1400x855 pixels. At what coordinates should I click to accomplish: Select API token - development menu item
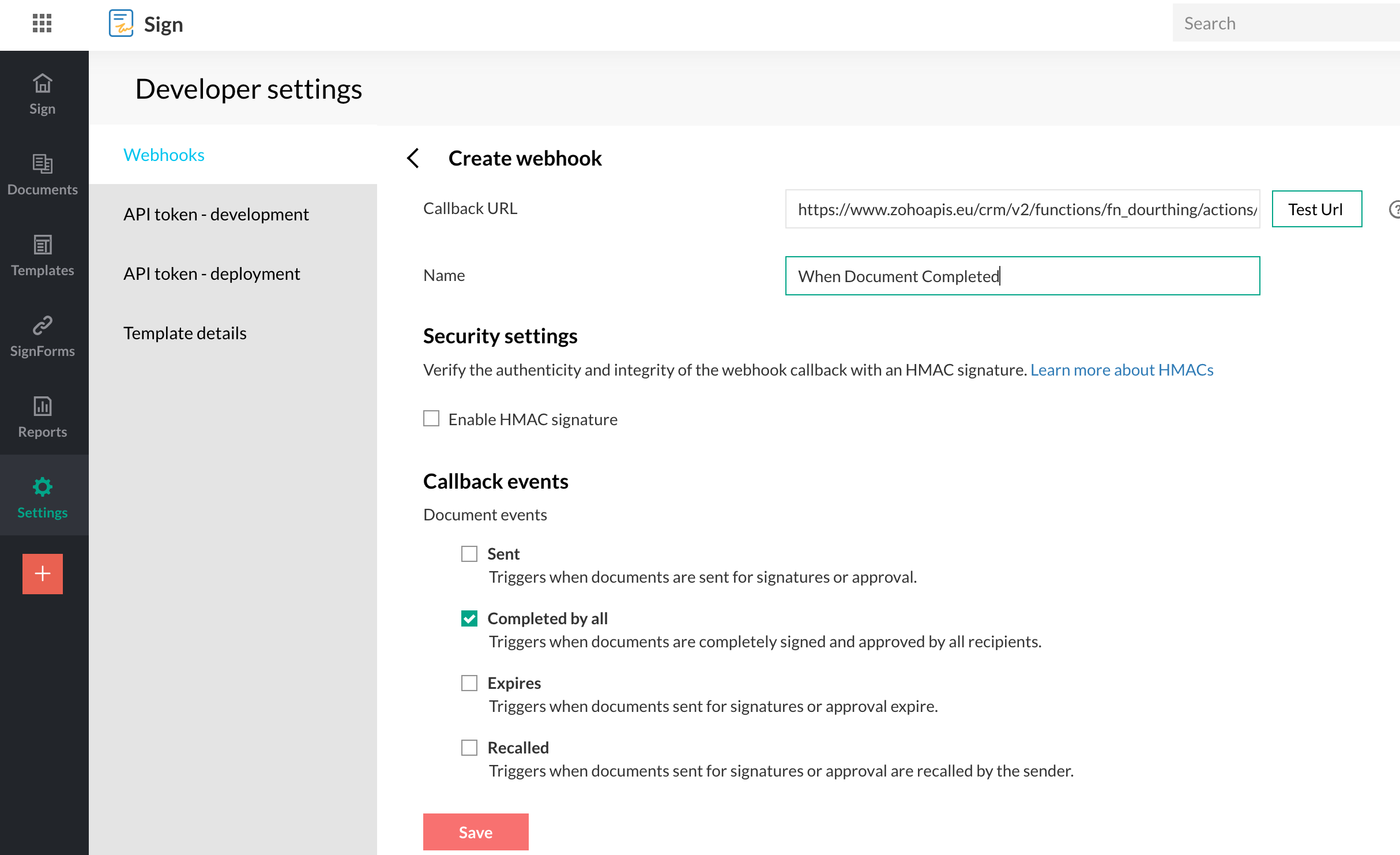[x=216, y=214]
